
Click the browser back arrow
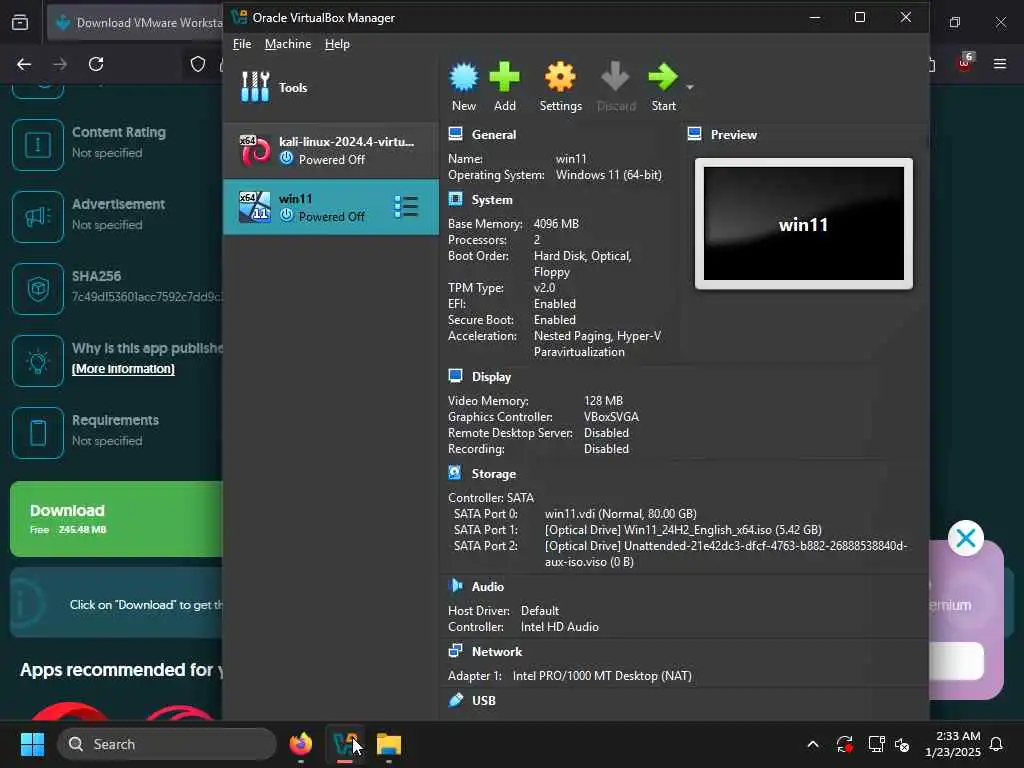[x=24, y=64]
